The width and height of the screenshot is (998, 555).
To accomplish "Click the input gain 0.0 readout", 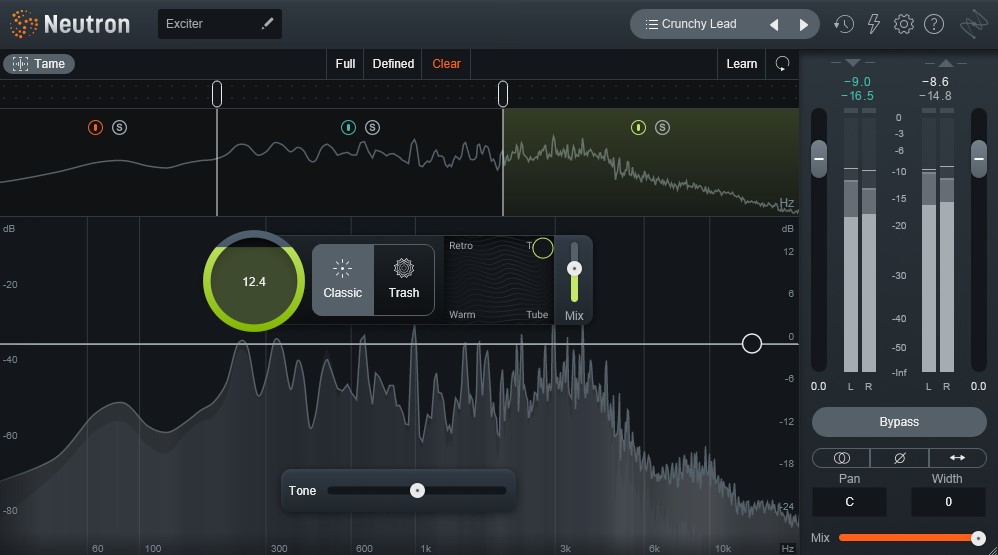I will [819, 386].
